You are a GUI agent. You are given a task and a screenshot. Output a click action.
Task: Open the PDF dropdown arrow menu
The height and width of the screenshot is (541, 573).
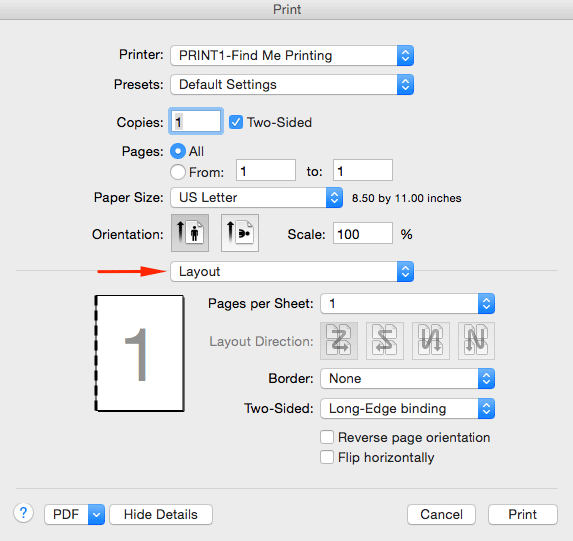click(x=96, y=515)
